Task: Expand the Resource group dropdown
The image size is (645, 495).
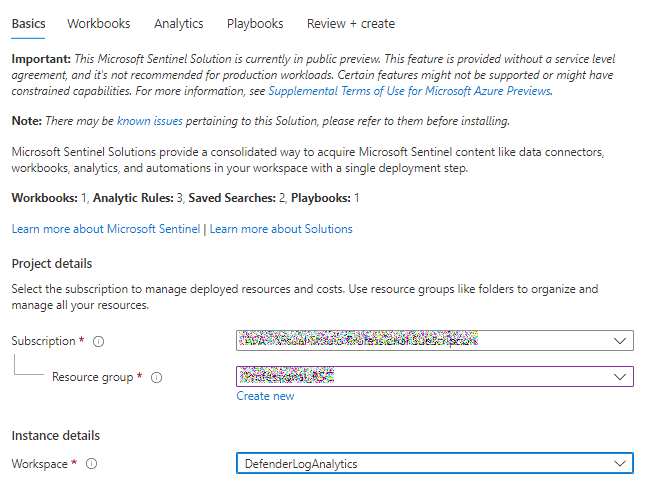Action: pyautogui.click(x=434, y=377)
